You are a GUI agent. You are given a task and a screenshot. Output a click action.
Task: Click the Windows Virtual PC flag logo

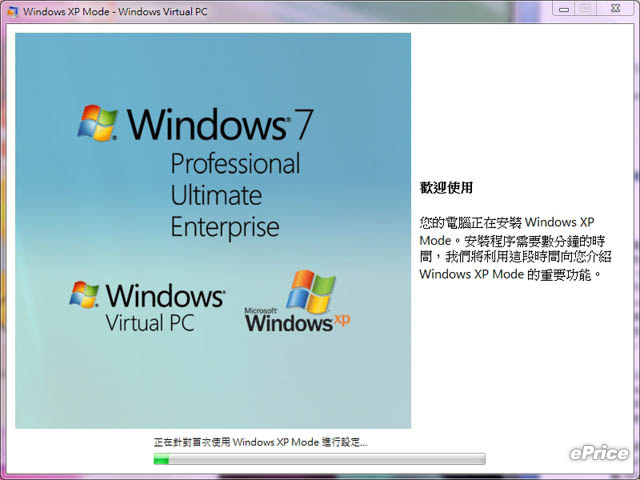coord(84,294)
